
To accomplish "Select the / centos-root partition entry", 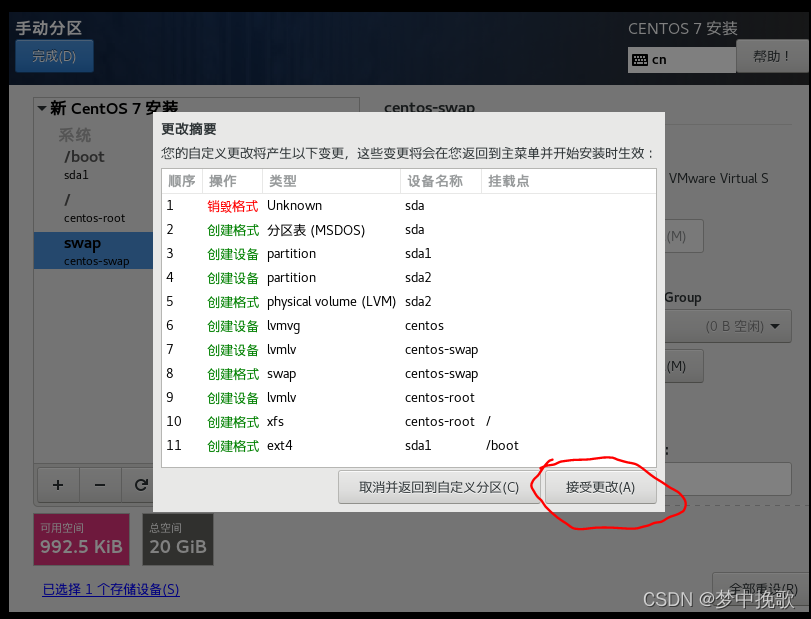I will pyautogui.click(x=94, y=208).
